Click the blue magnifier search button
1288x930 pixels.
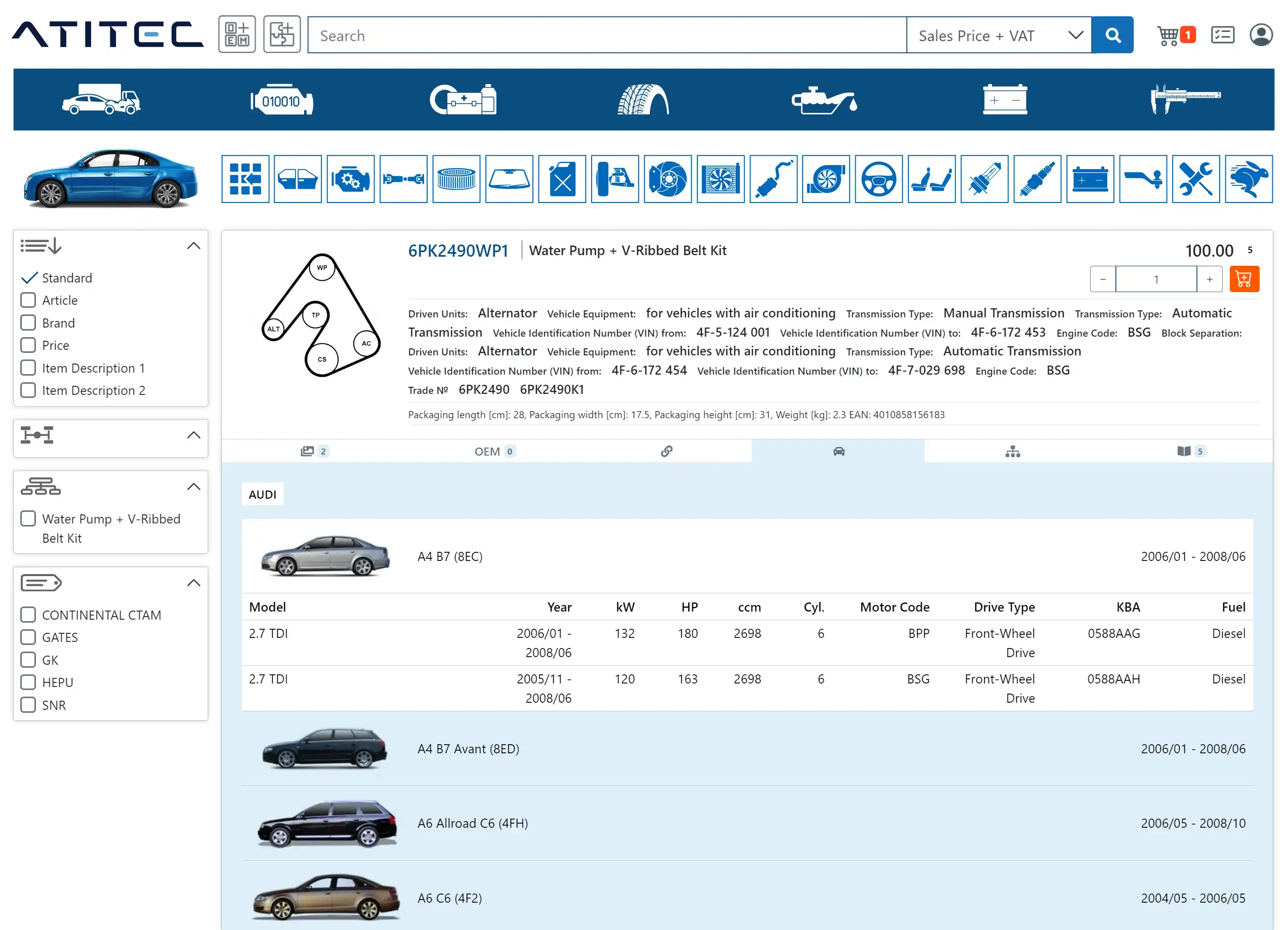click(1112, 35)
